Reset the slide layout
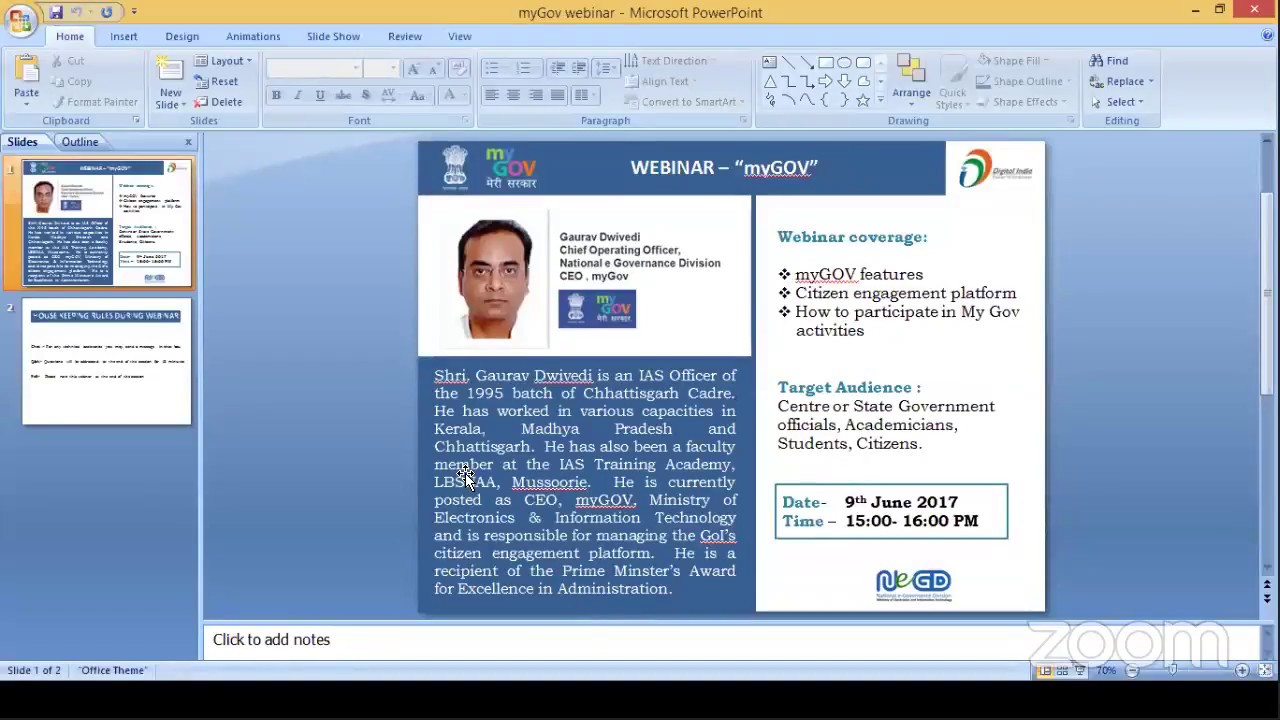Image resolution: width=1280 pixels, height=720 pixels. tap(217, 82)
